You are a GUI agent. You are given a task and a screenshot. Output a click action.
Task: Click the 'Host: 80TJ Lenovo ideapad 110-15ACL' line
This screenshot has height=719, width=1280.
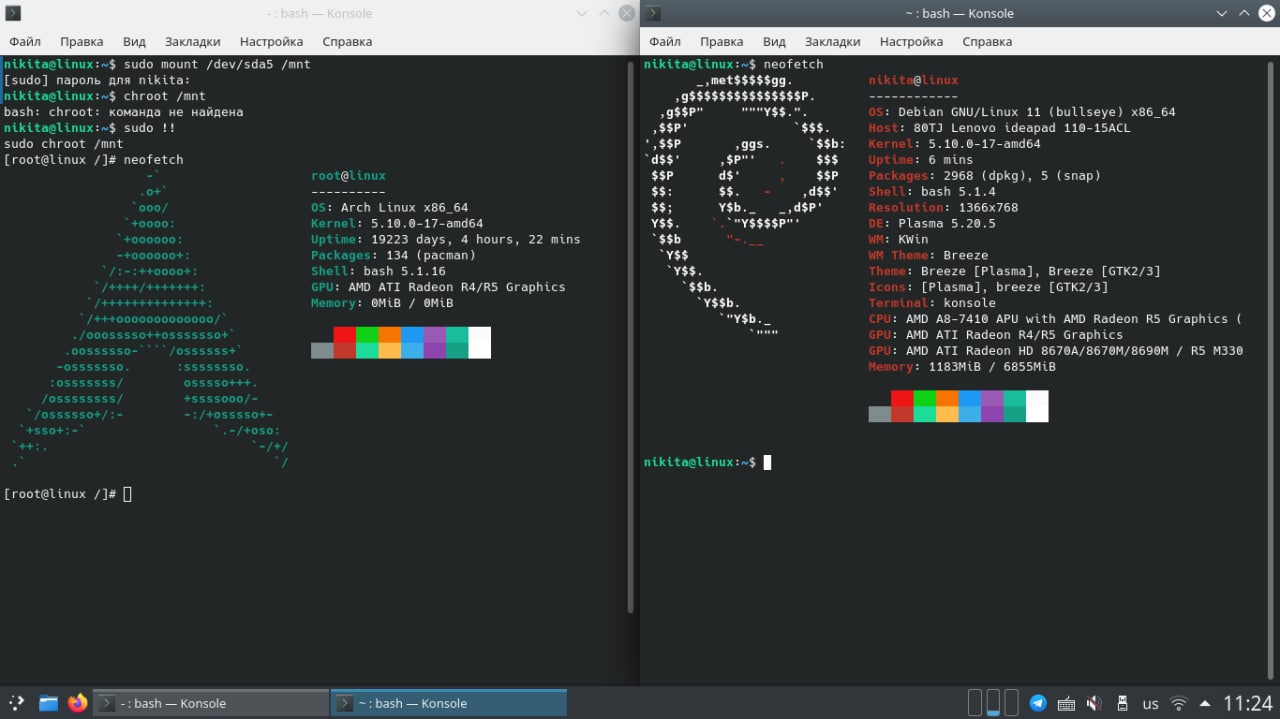[x=1008, y=128]
